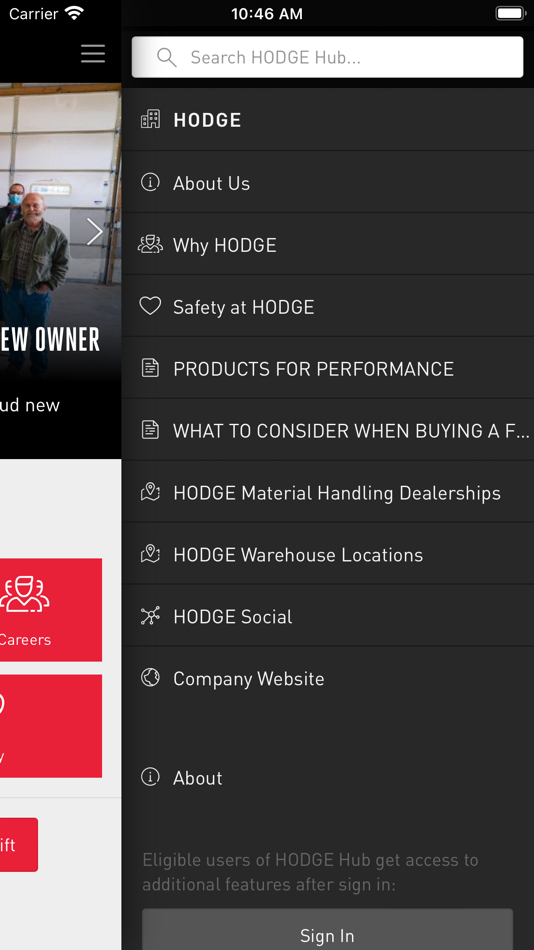The height and width of the screenshot is (950, 534).
Task: Click the search magnifier icon
Action: click(x=166, y=58)
